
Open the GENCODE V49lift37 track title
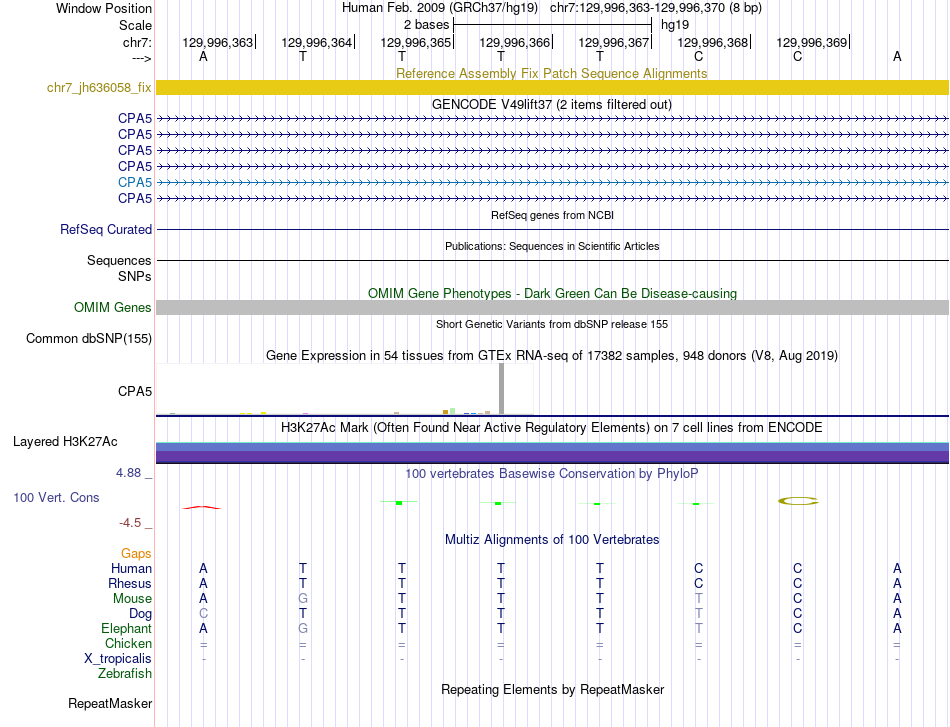coord(551,104)
